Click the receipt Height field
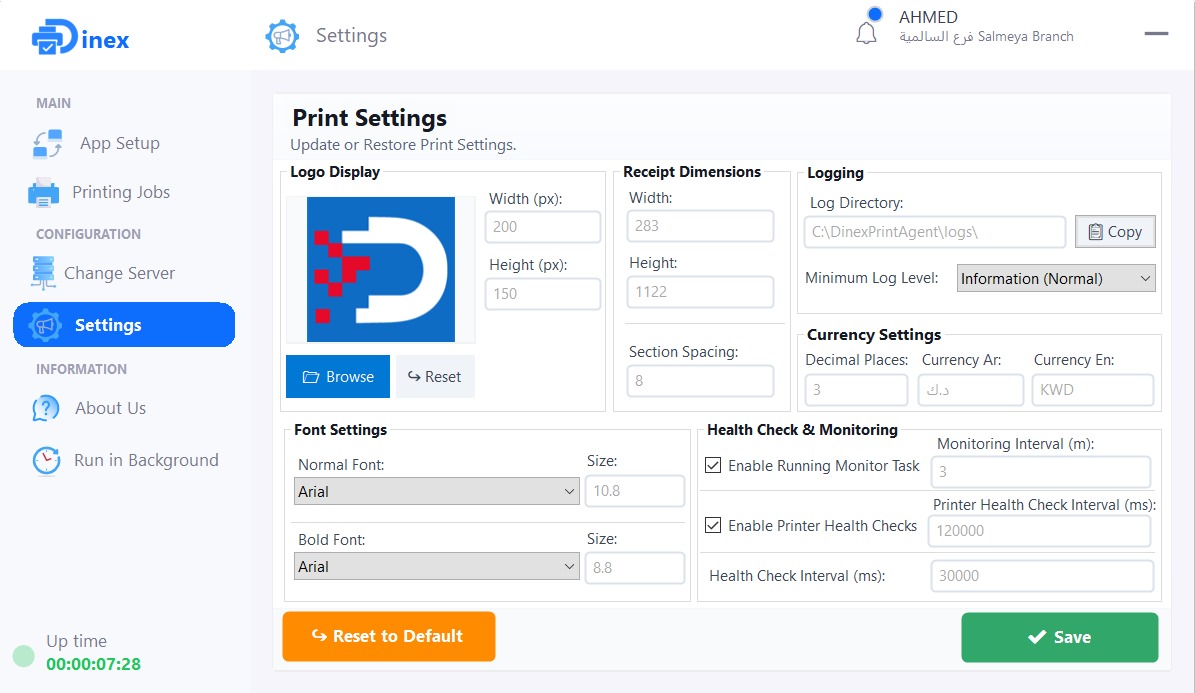 [700, 291]
